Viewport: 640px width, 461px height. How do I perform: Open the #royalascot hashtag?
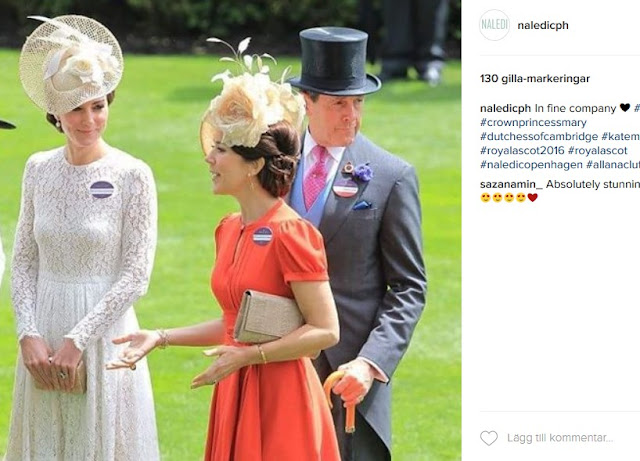tap(597, 150)
